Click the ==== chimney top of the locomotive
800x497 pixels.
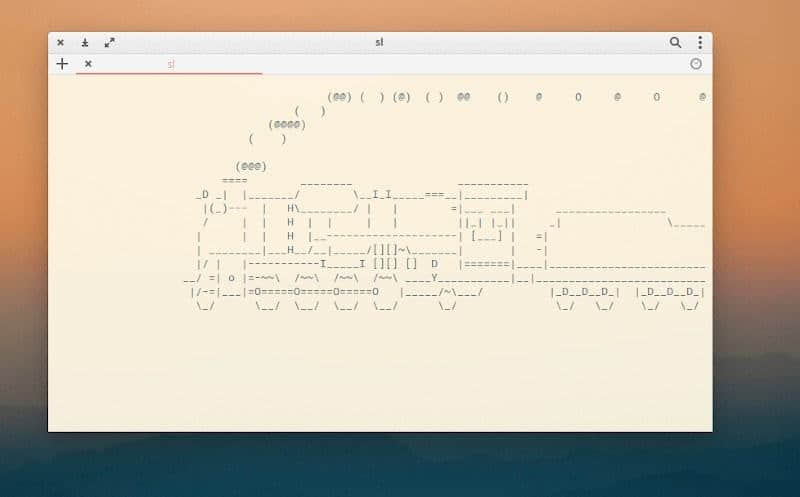pyautogui.click(x=235, y=181)
